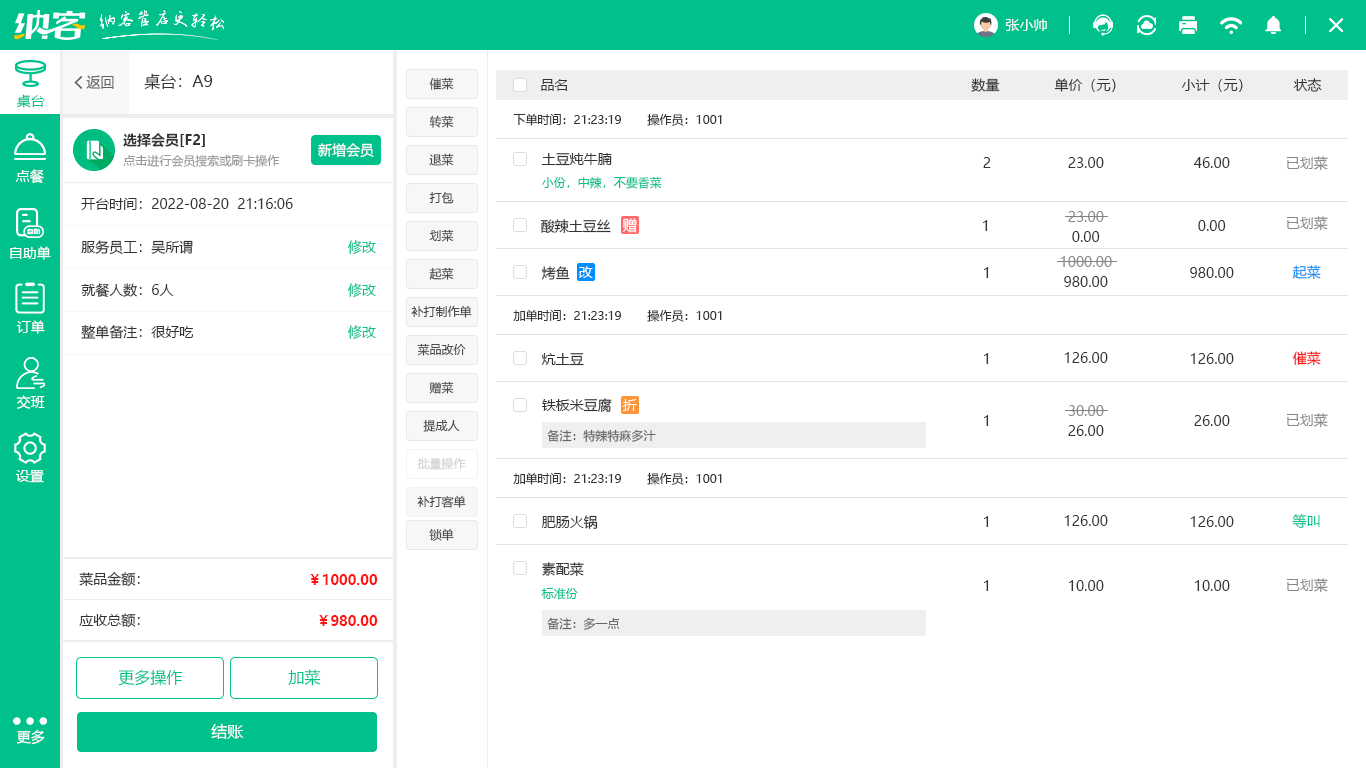
Task: Click the 交班 shift-change sidebar icon
Action: [x=30, y=382]
